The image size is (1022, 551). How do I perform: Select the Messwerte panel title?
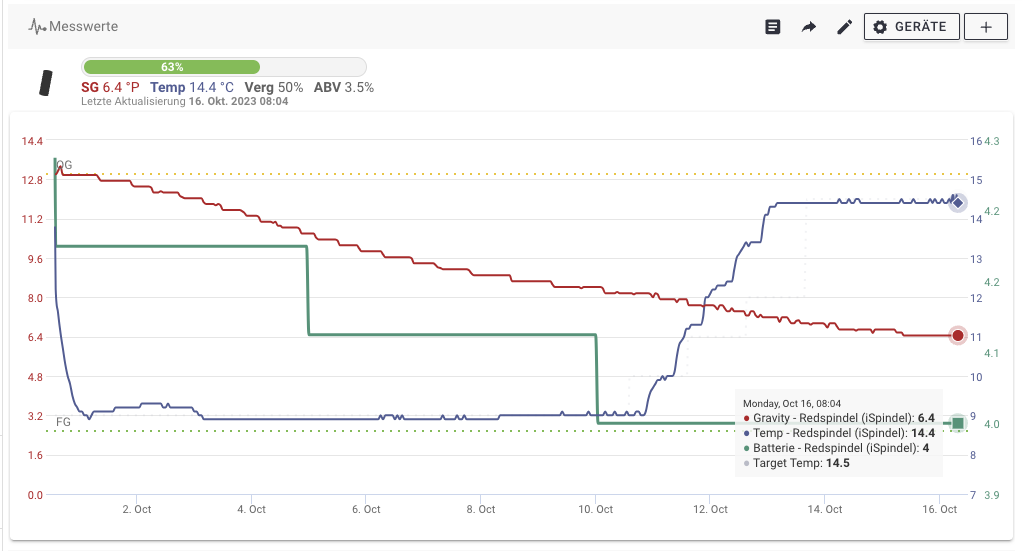(86, 27)
